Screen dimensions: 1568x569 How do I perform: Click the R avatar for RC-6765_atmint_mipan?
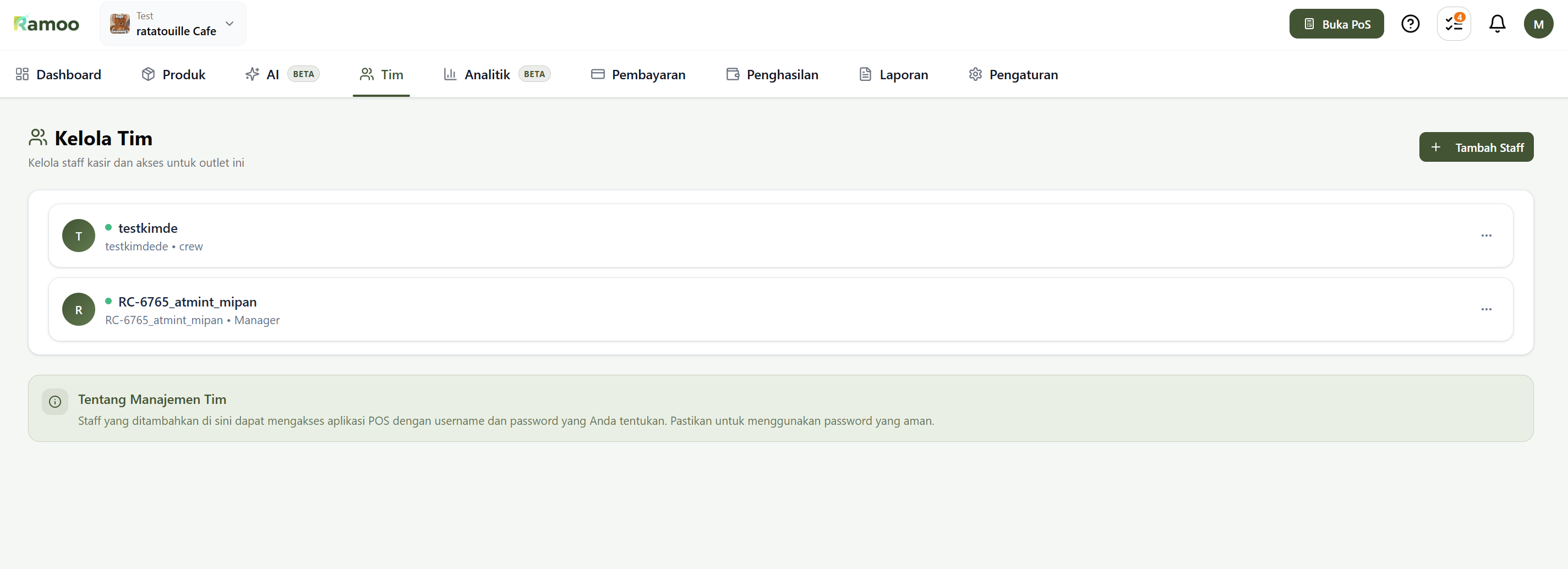point(79,310)
